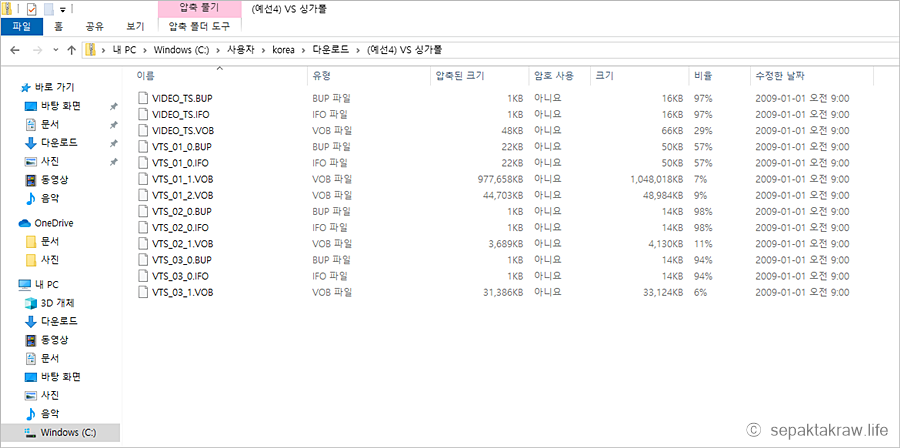Open the quick access toolbar customize dropdown

coord(63,9)
